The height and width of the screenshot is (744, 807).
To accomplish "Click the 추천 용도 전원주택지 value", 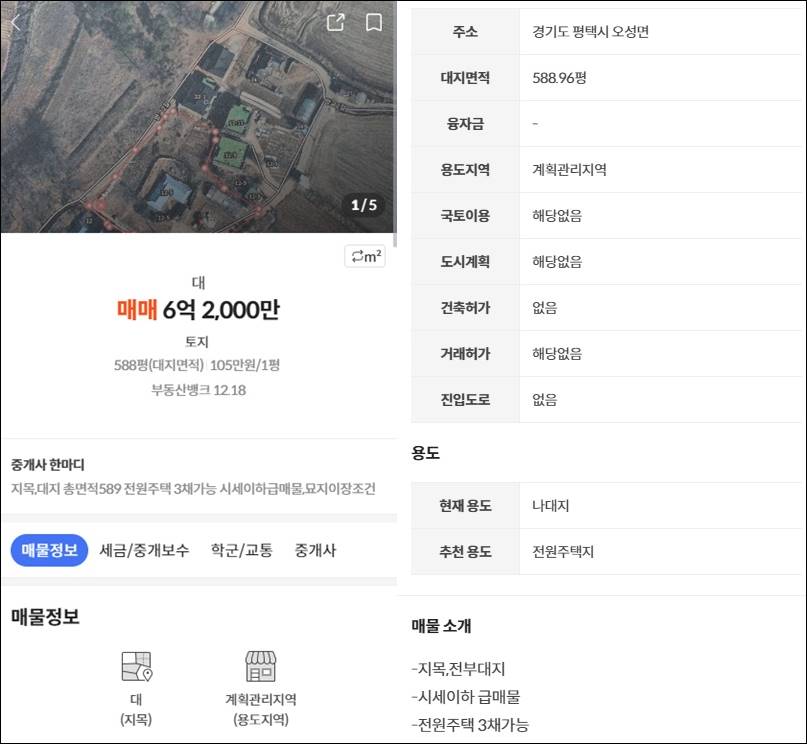I will click(562, 551).
